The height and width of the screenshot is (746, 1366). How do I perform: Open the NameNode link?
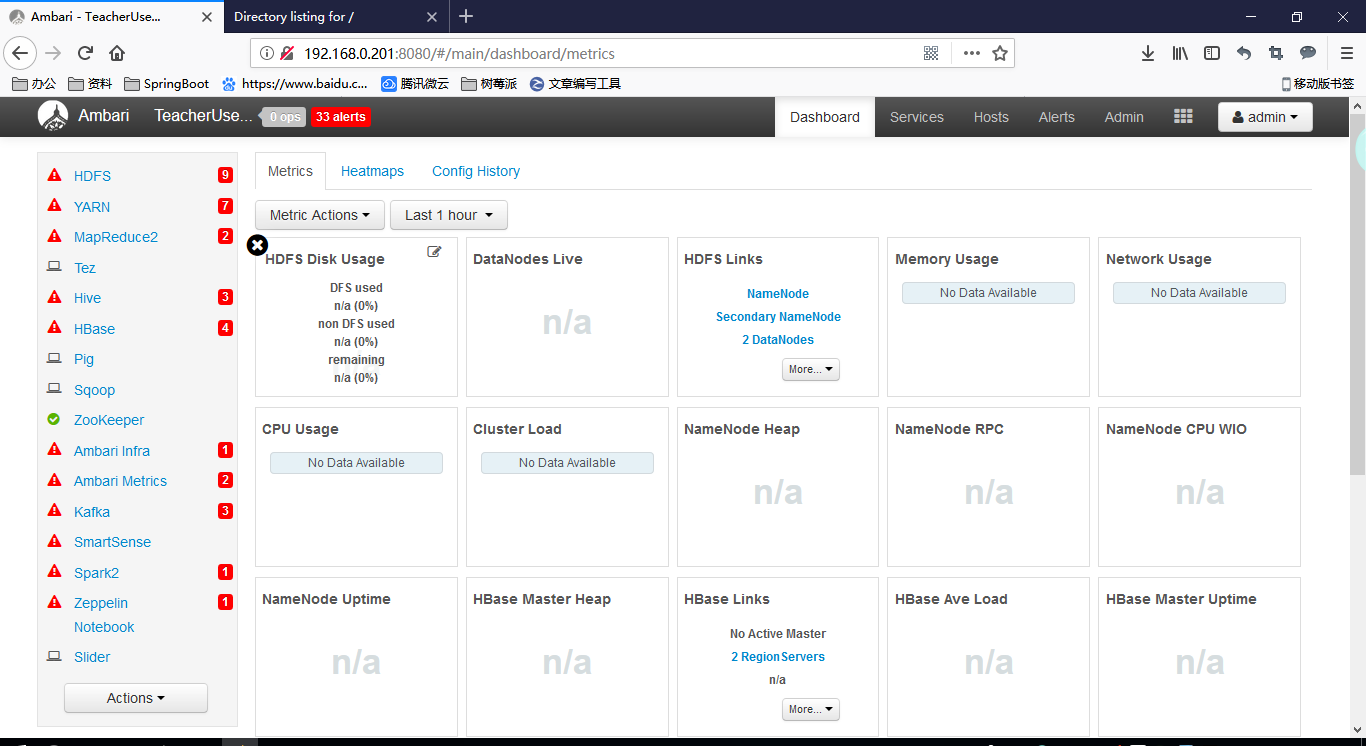coord(778,294)
